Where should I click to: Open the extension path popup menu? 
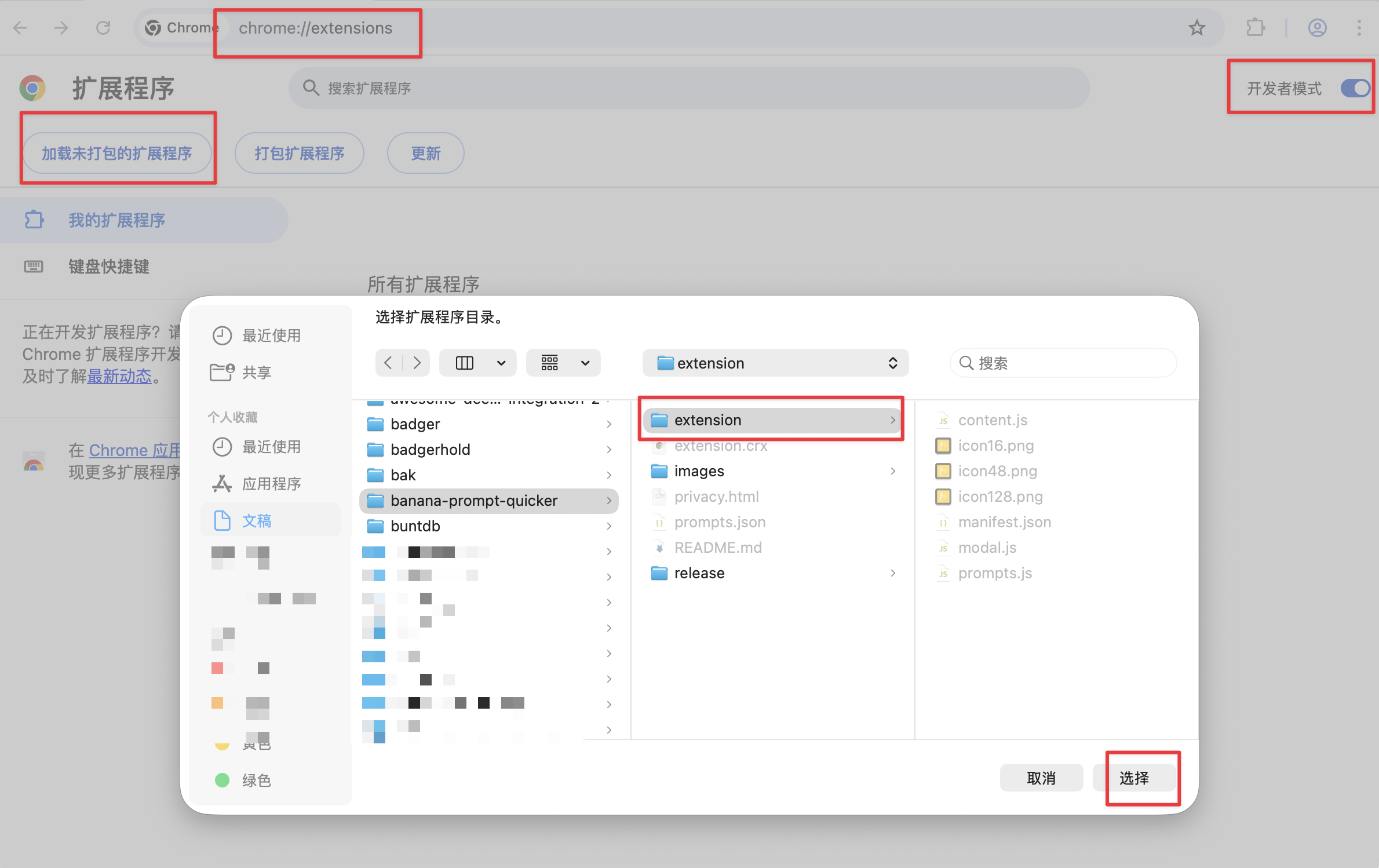point(775,363)
